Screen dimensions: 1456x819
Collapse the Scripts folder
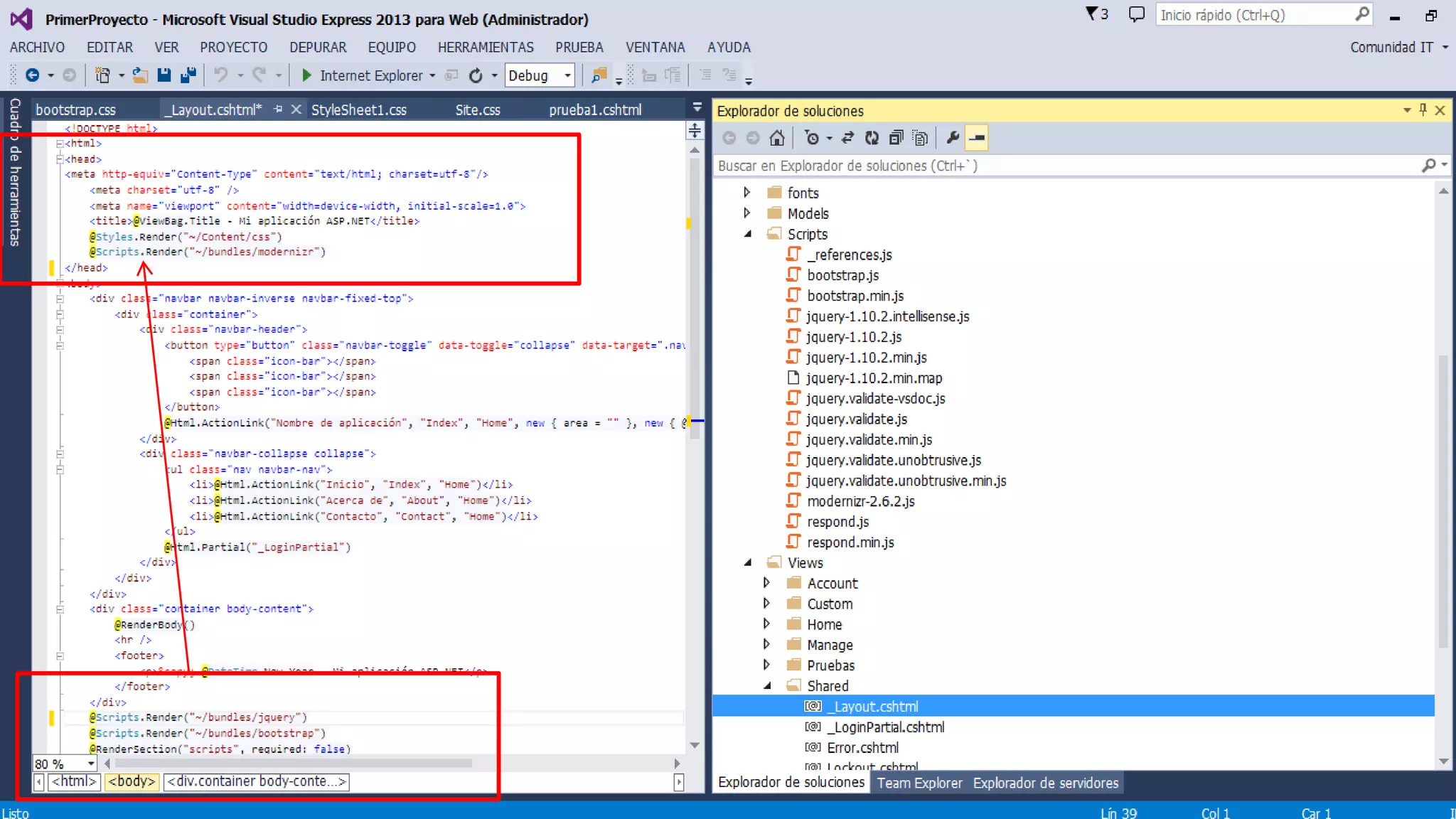point(748,234)
